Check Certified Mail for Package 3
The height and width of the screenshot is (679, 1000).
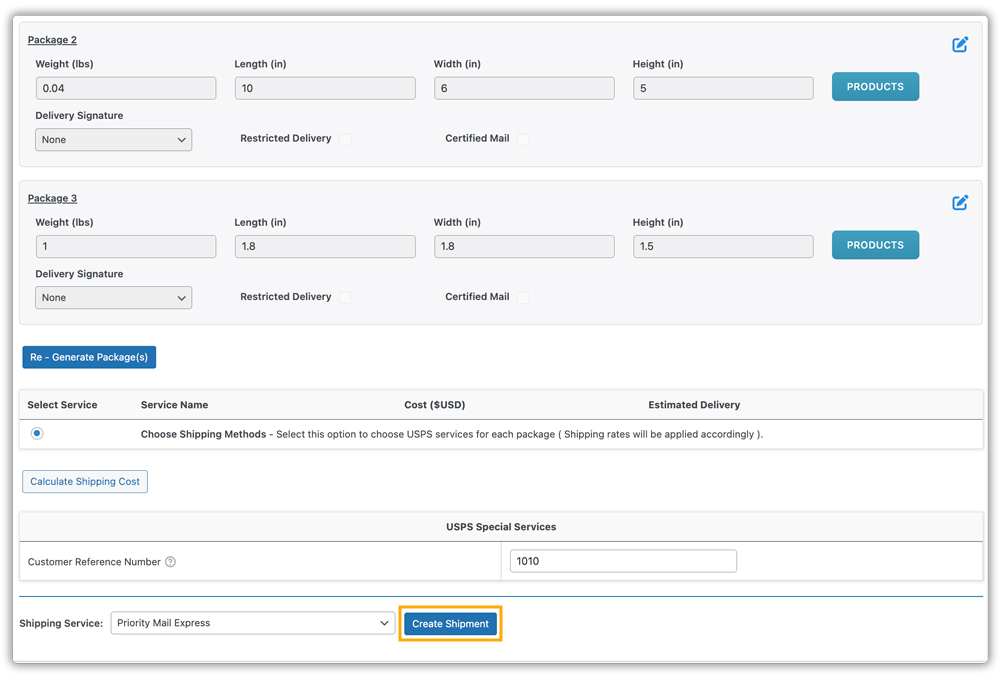[x=523, y=296]
